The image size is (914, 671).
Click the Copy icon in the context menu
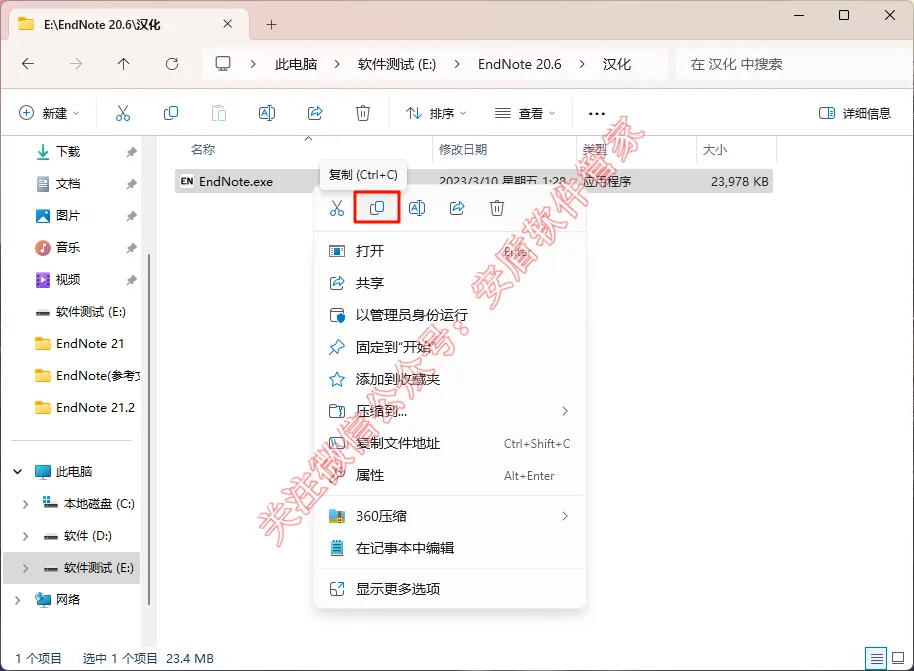377,208
